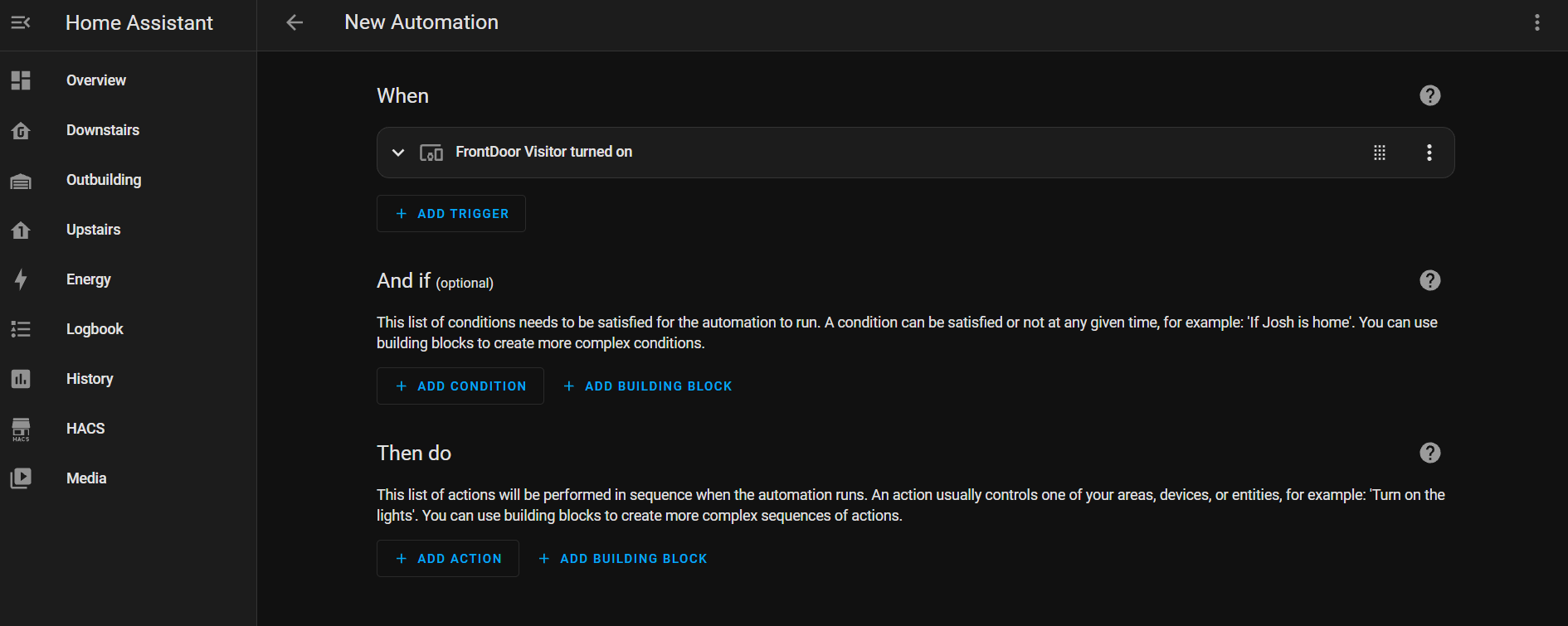This screenshot has height=626, width=1568.
Task: Click the Add Action button
Action: click(x=448, y=559)
